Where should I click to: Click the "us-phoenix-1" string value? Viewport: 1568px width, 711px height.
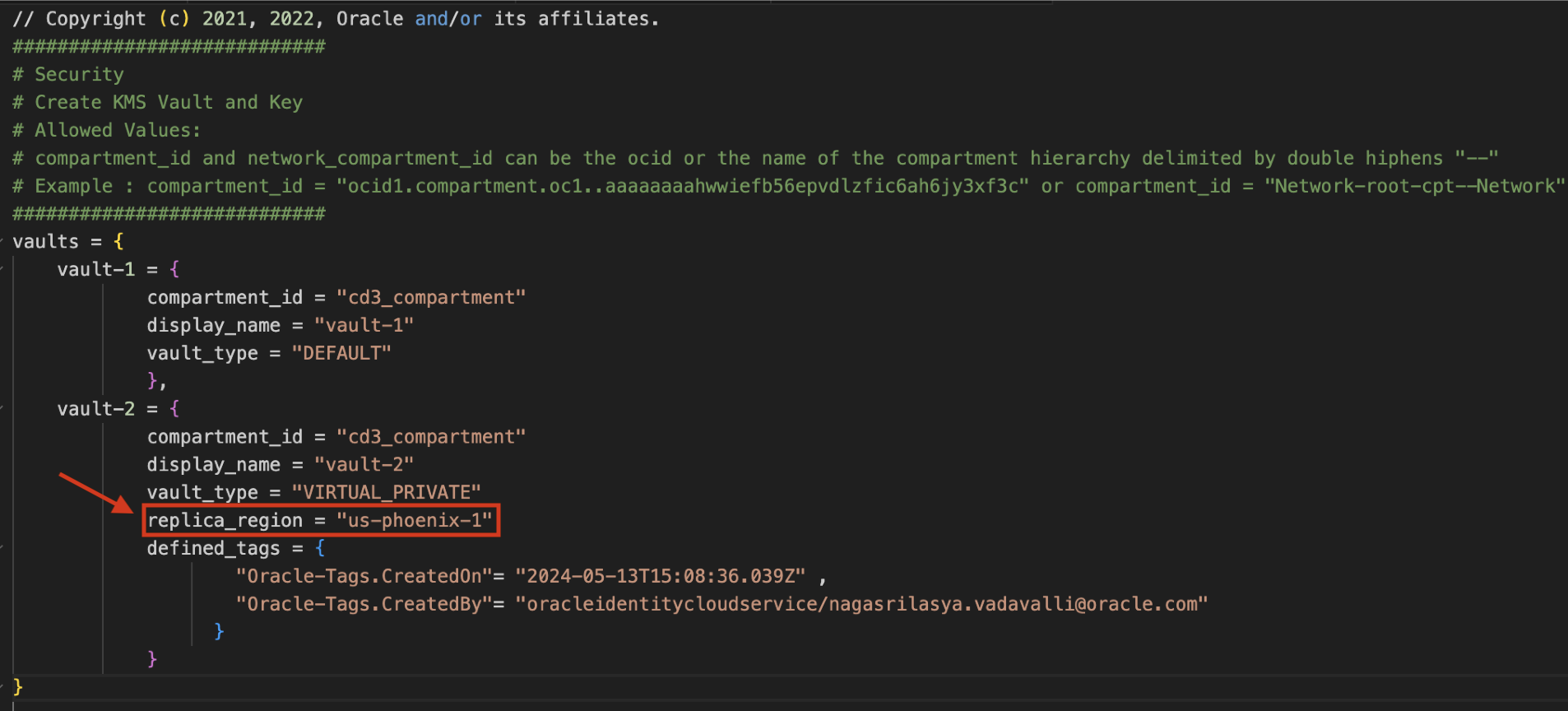pos(414,521)
